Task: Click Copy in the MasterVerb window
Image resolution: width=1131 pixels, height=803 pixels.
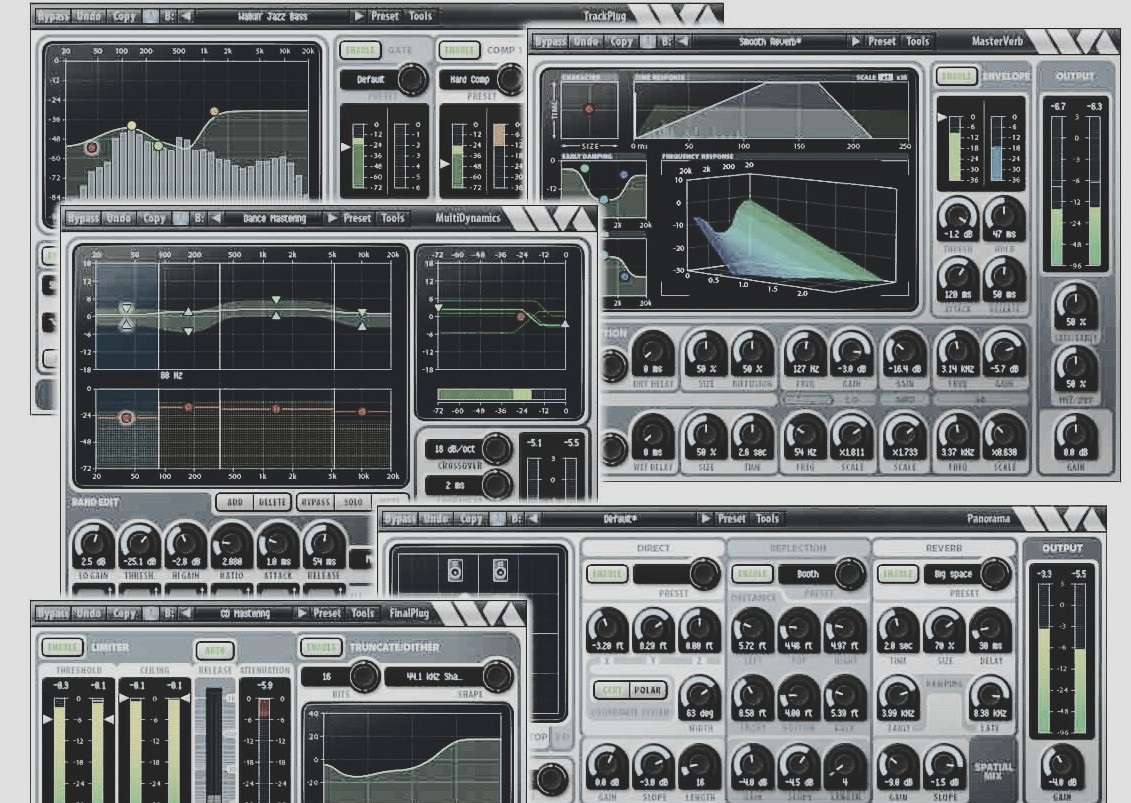Action: (621, 42)
